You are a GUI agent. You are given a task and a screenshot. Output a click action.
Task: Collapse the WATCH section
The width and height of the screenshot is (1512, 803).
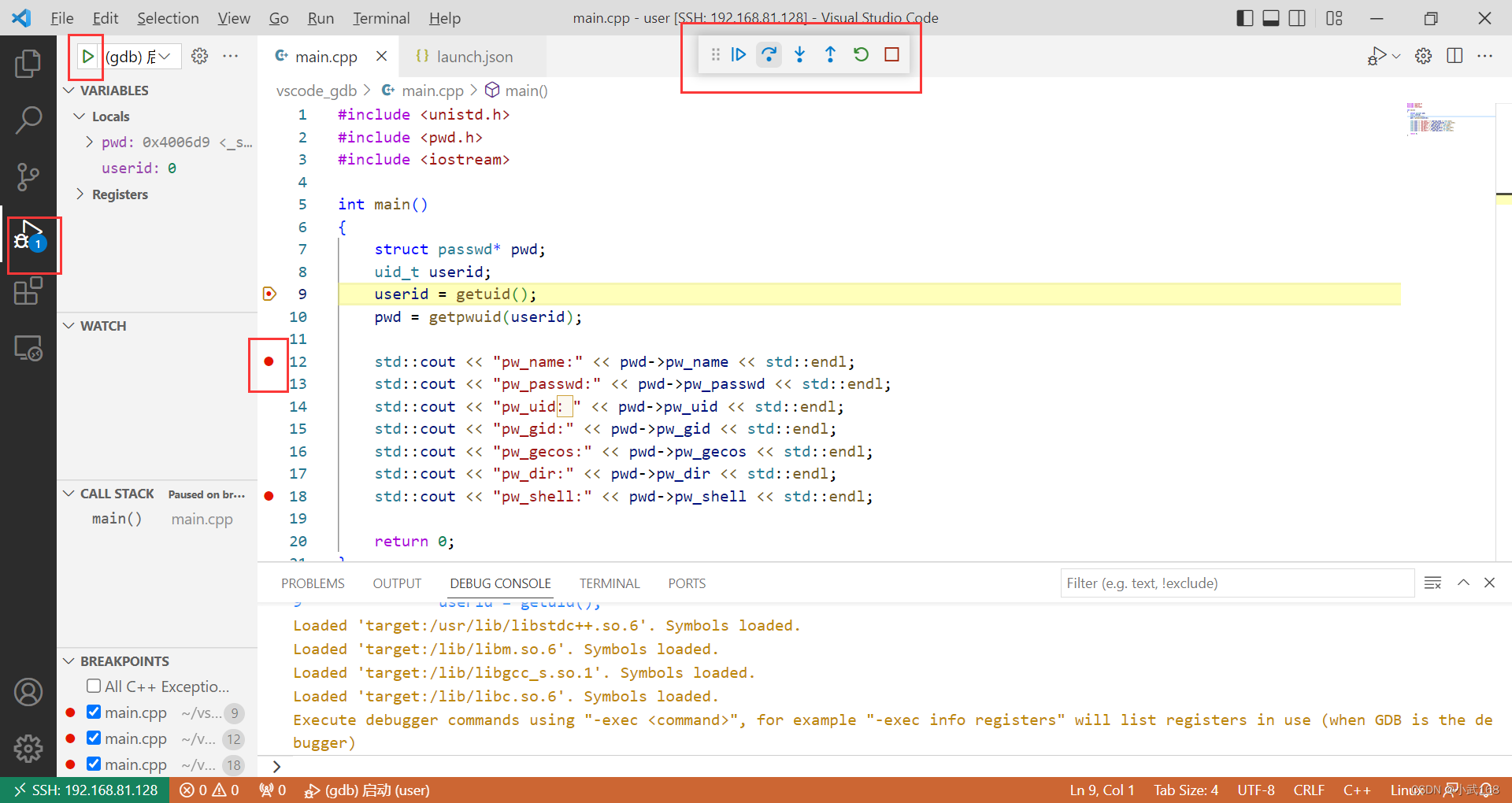pos(69,326)
